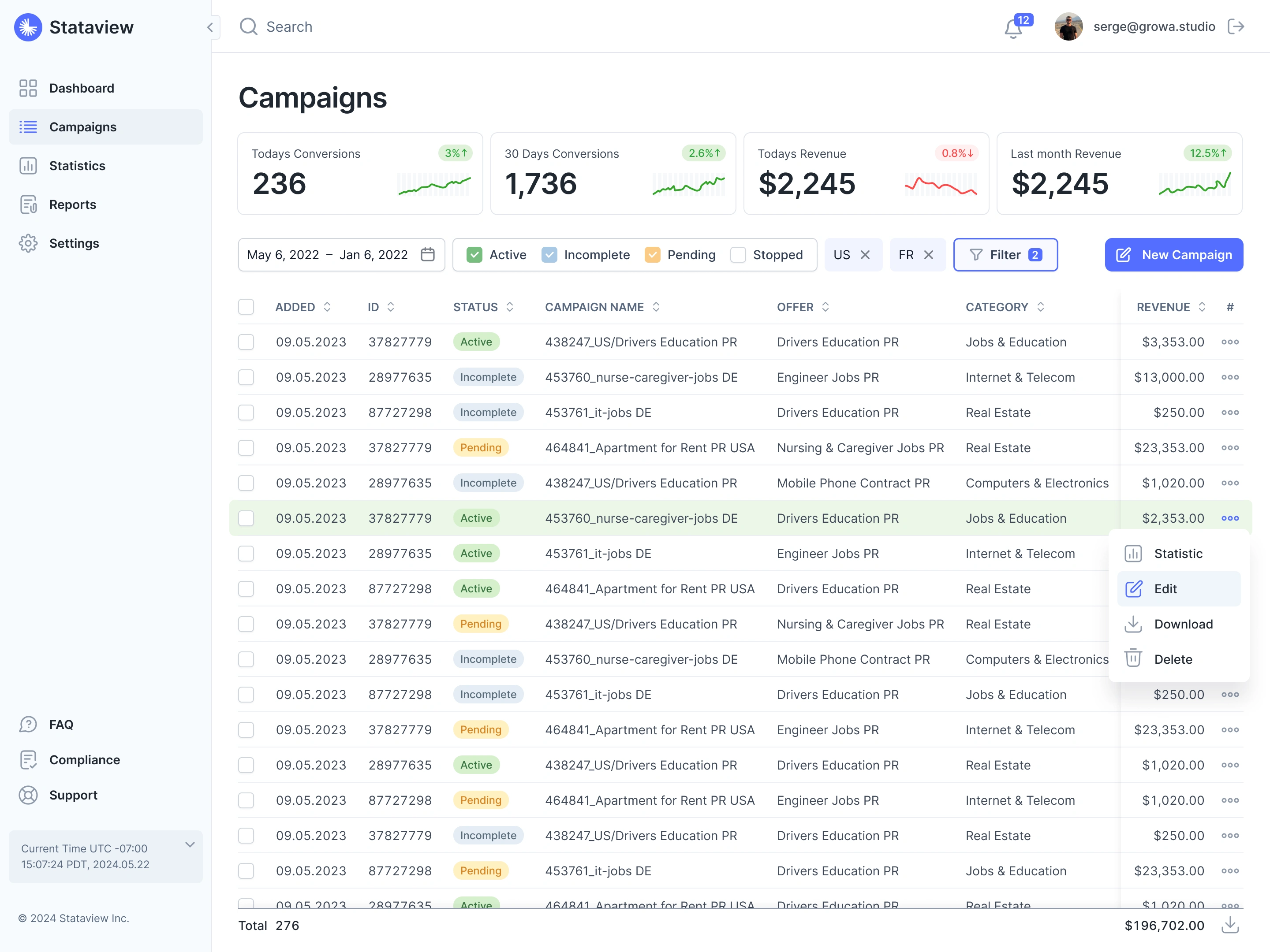Tick the select-all checkbox in the table header

[247, 307]
